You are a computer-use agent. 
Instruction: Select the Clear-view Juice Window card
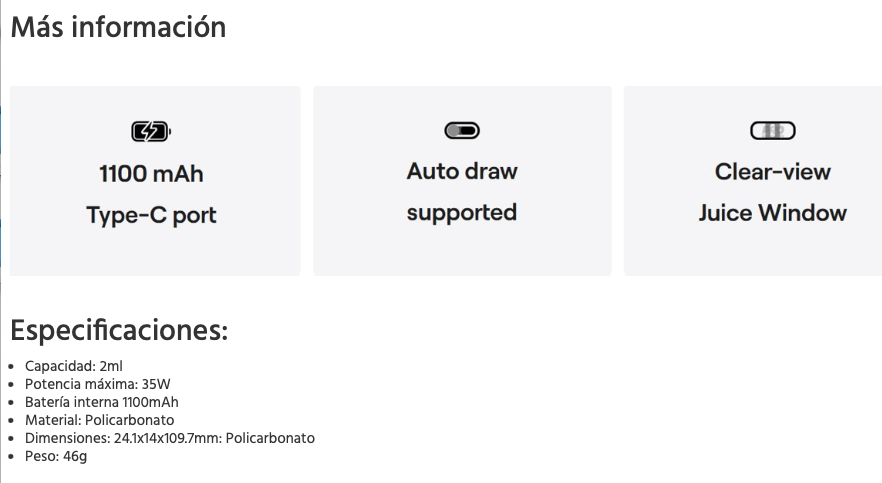753,181
